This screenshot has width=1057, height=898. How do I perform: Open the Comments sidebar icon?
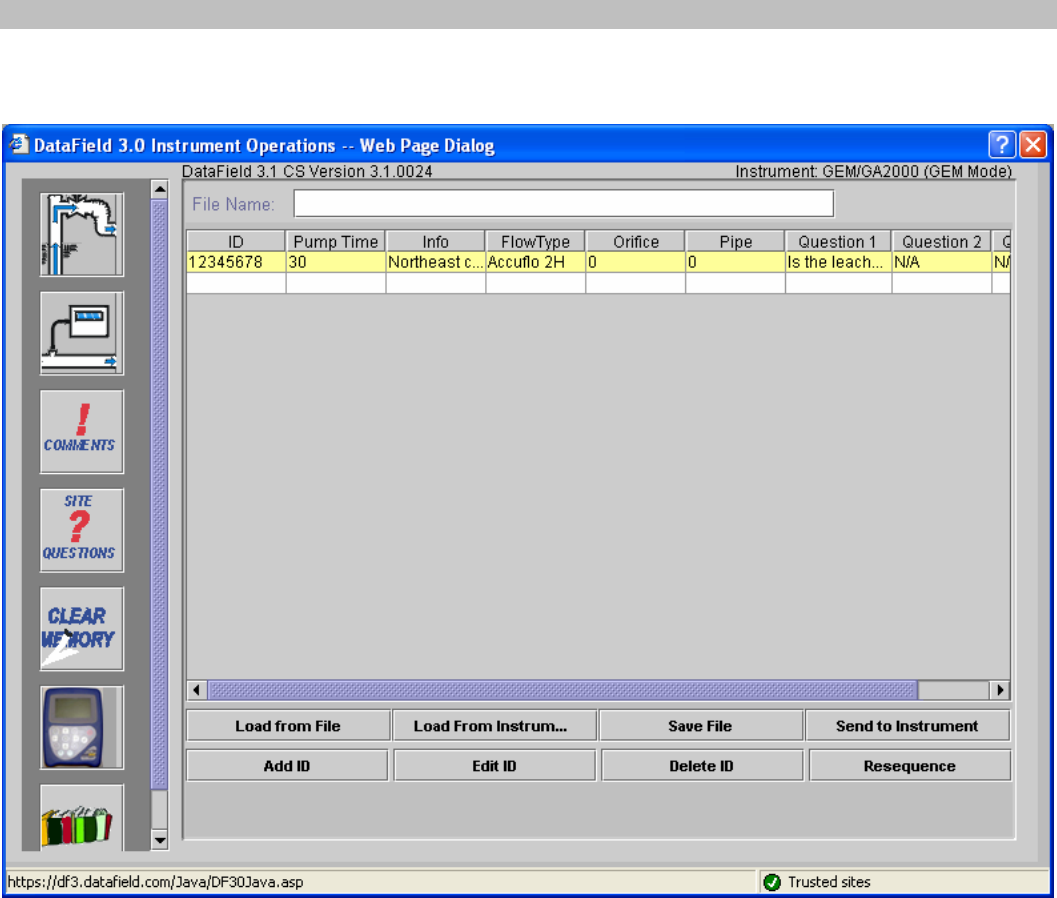[x=82, y=431]
